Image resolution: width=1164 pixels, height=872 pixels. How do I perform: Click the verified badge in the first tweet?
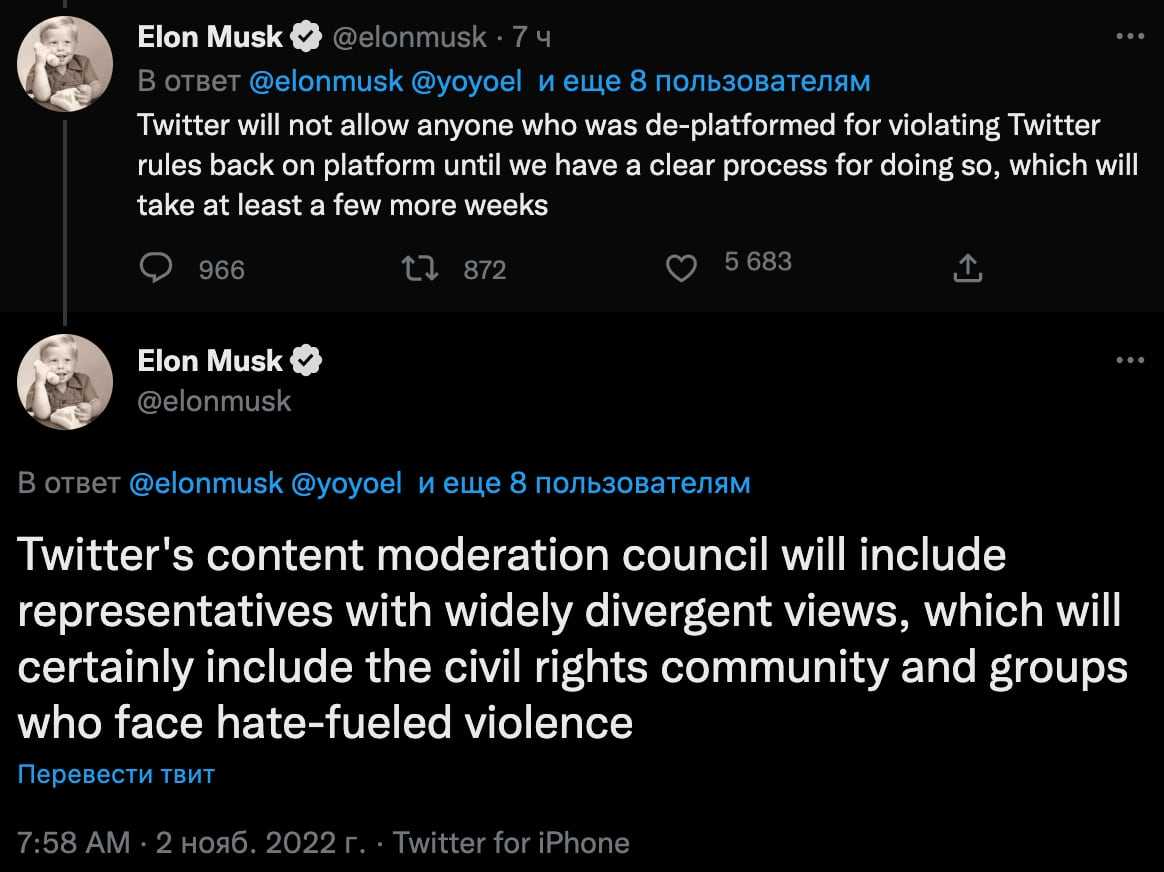point(305,37)
